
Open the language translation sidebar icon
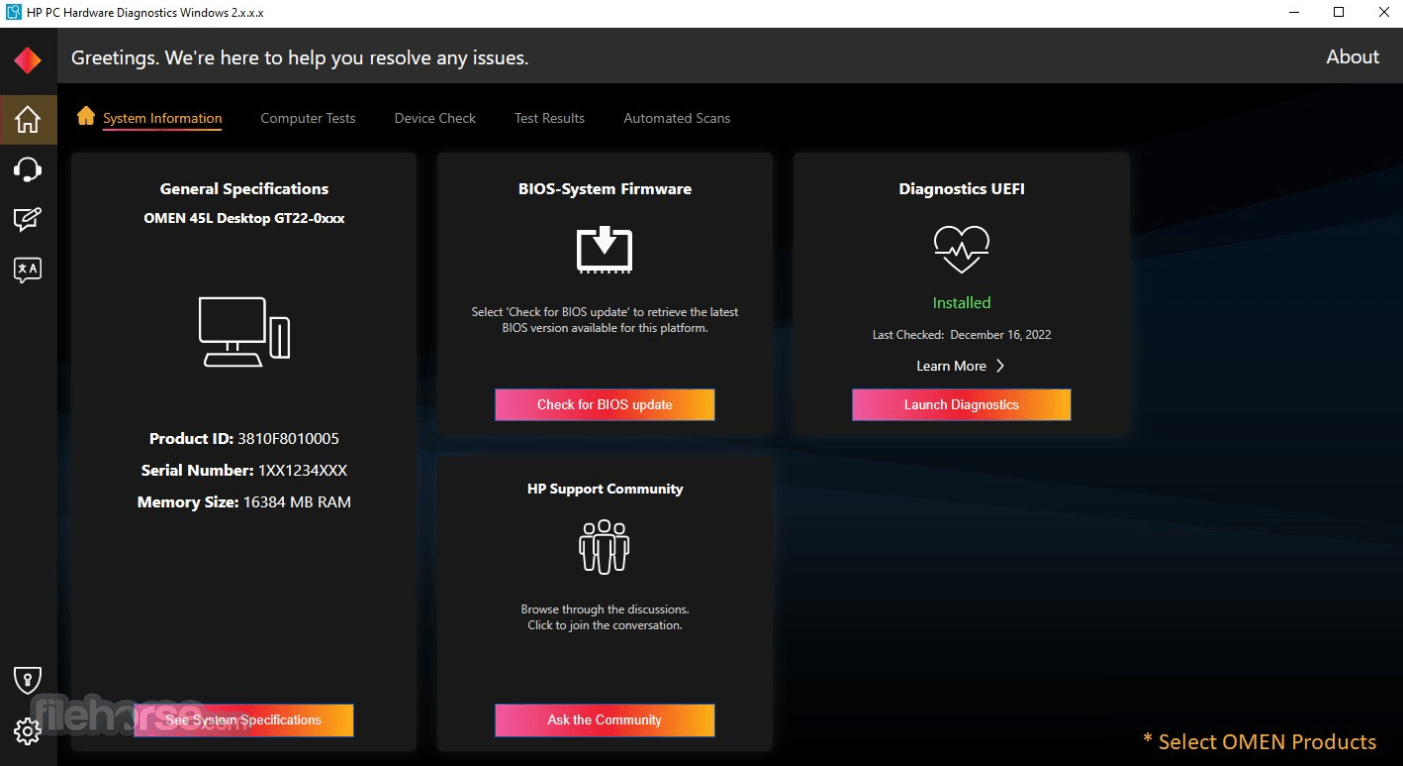27,269
